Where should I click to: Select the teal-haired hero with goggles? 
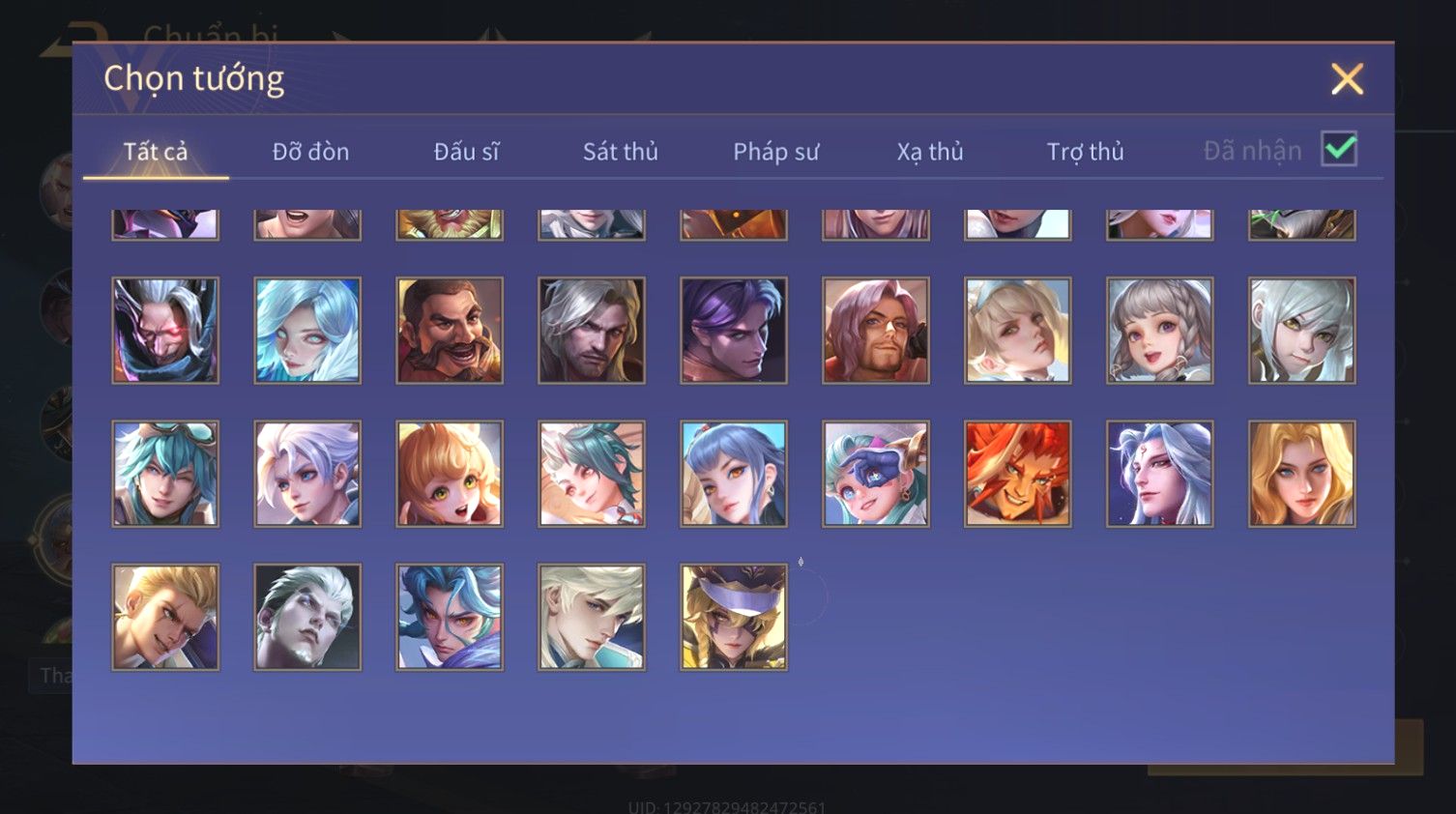pyautogui.click(x=165, y=474)
